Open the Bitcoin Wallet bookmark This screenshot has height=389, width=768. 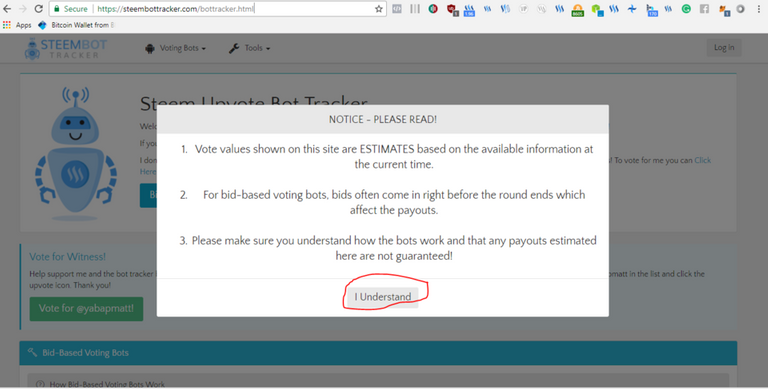coord(76,25)
